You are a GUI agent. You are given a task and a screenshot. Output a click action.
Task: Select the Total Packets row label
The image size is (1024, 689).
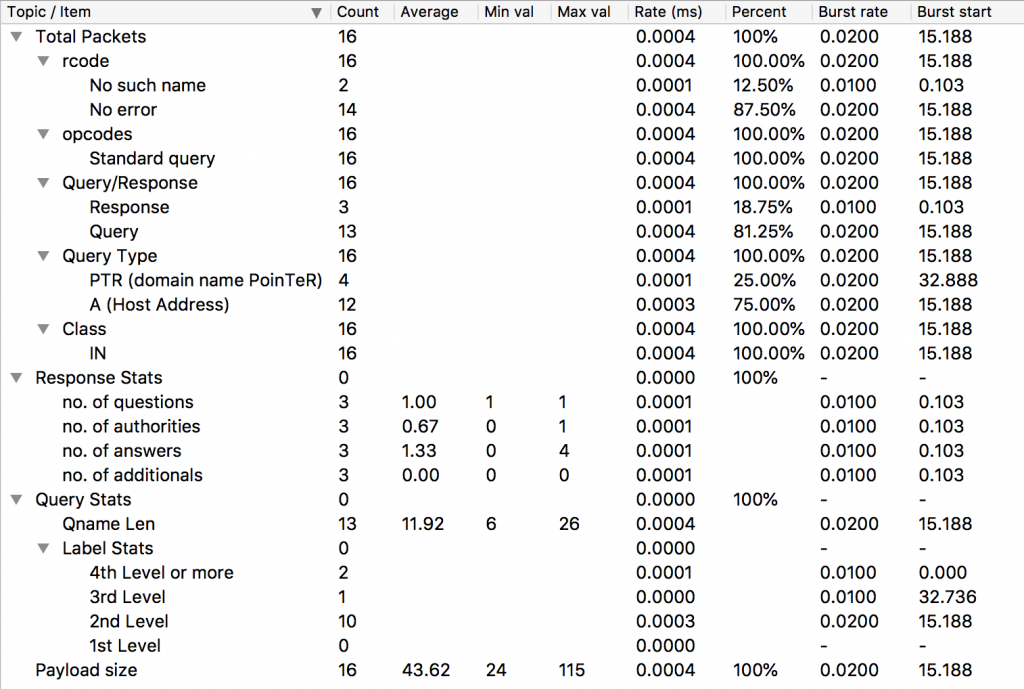91,37
